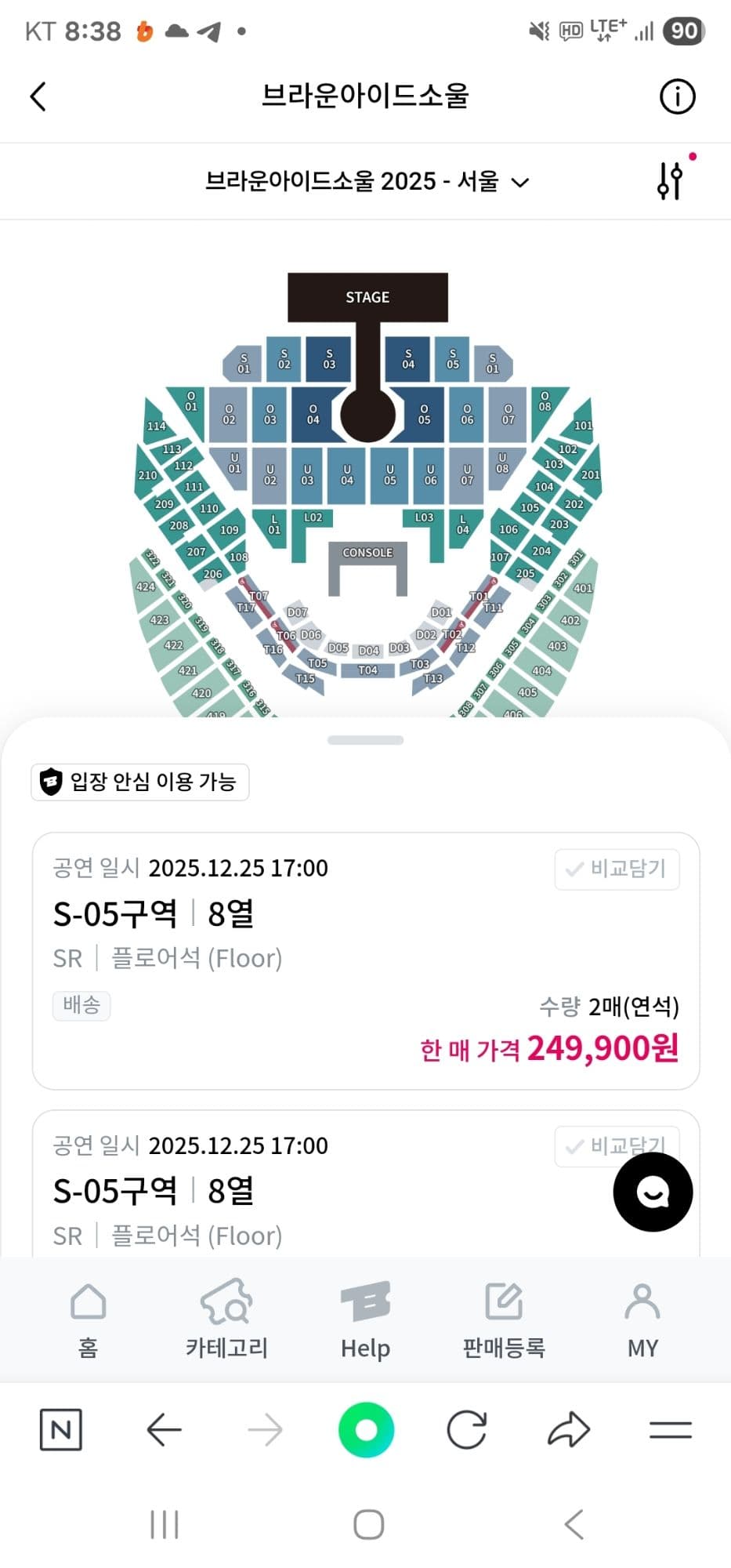This screenshot has width=731, height=1568.
Task: Tap the bottom sheet drag handle
Action: (365, 740)
